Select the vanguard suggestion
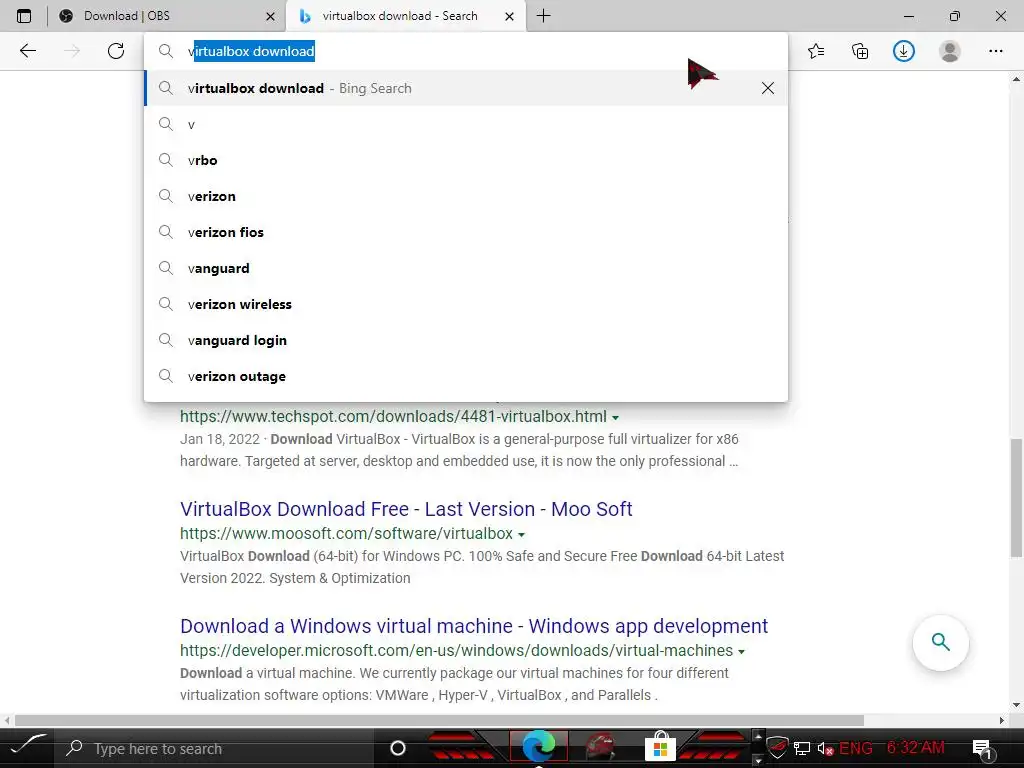The image size is (1024, 768). pyautogui.click(x=466, y=268)
